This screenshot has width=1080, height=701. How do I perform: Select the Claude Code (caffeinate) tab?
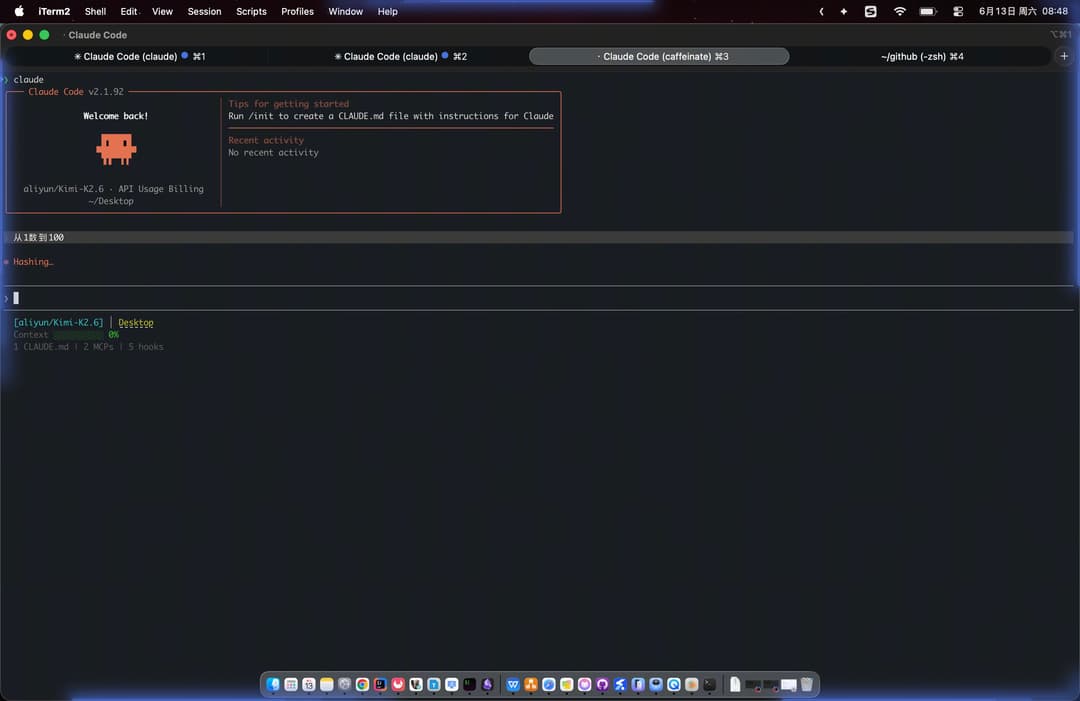(659, 56)
